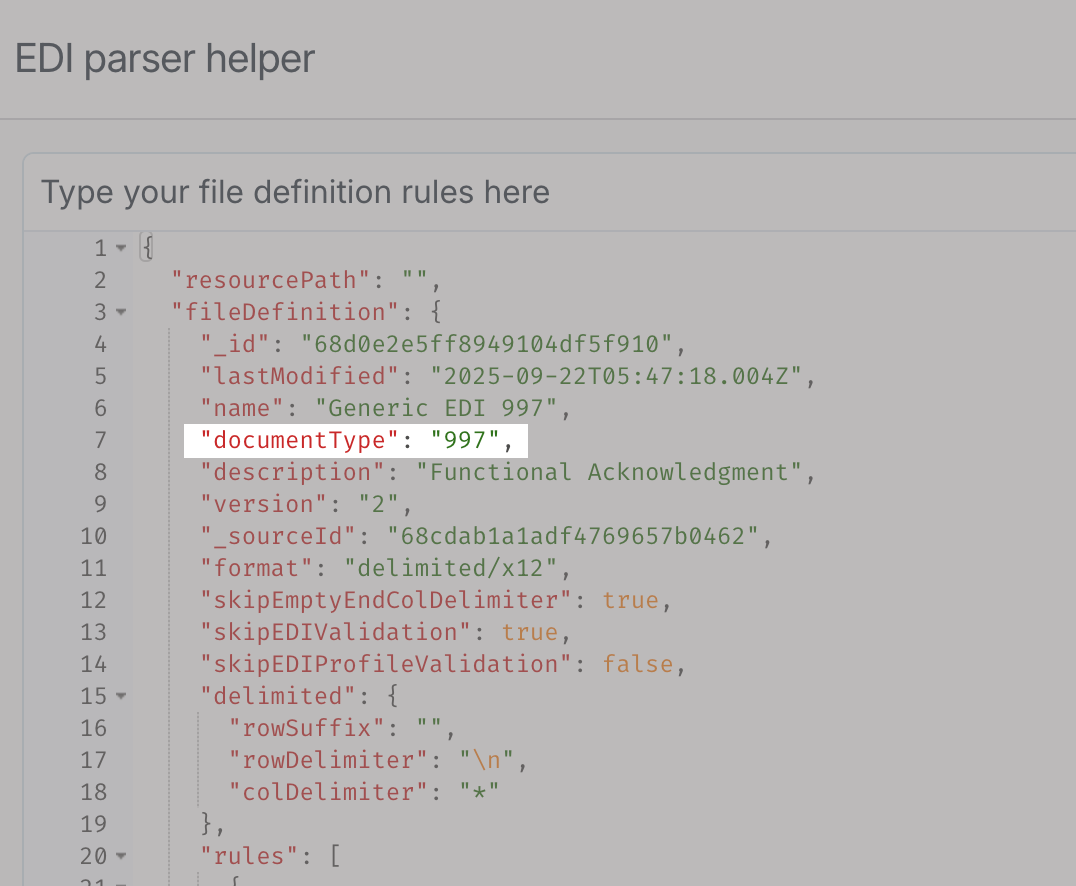This screenshot has height=886, width=1076.
Task: Click the true value of skipEmptyEndColDelimiter
Action: [x=630, y=600]
